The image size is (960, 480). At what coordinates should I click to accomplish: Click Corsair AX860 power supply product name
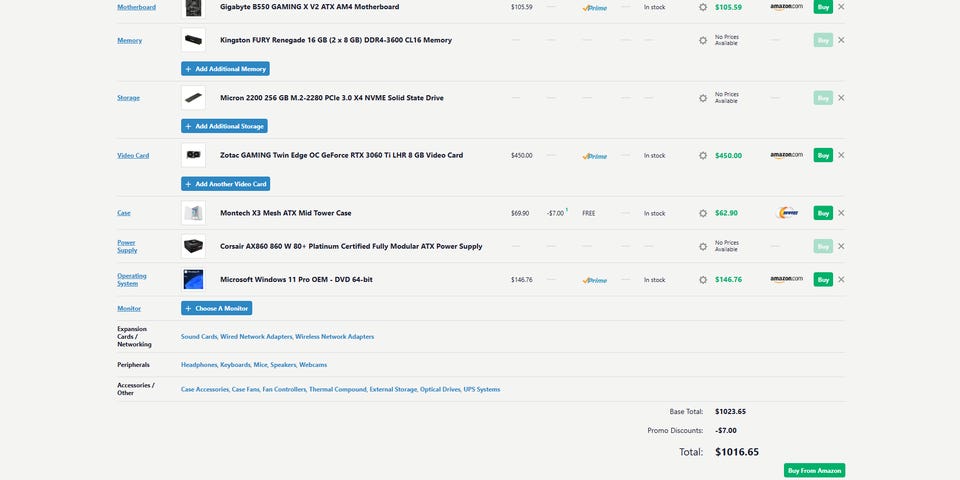click(351, 246)
